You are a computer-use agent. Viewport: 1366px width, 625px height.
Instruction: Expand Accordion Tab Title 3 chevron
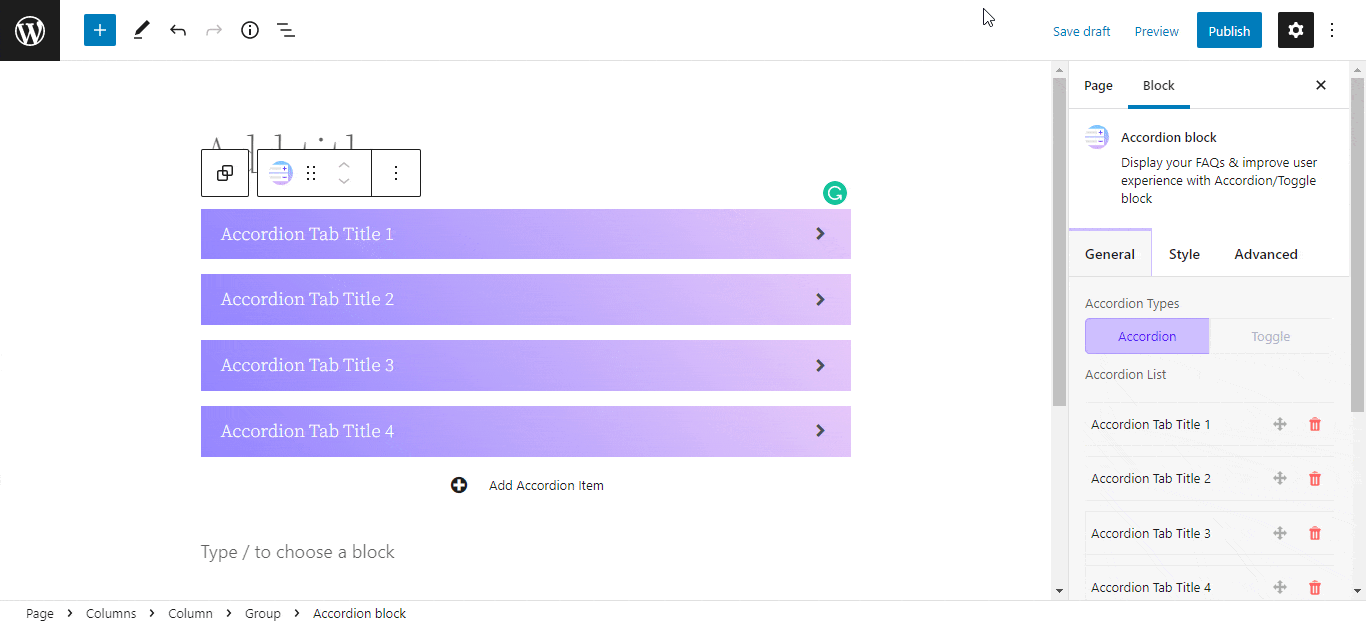click(820, 365)
